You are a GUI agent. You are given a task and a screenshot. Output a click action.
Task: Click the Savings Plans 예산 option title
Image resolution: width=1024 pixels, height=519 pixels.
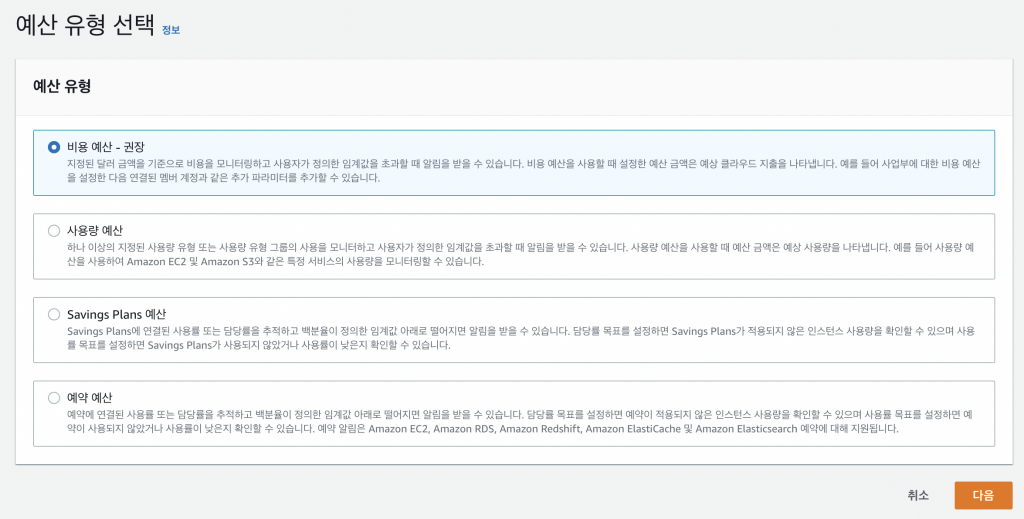coord(116,314)
